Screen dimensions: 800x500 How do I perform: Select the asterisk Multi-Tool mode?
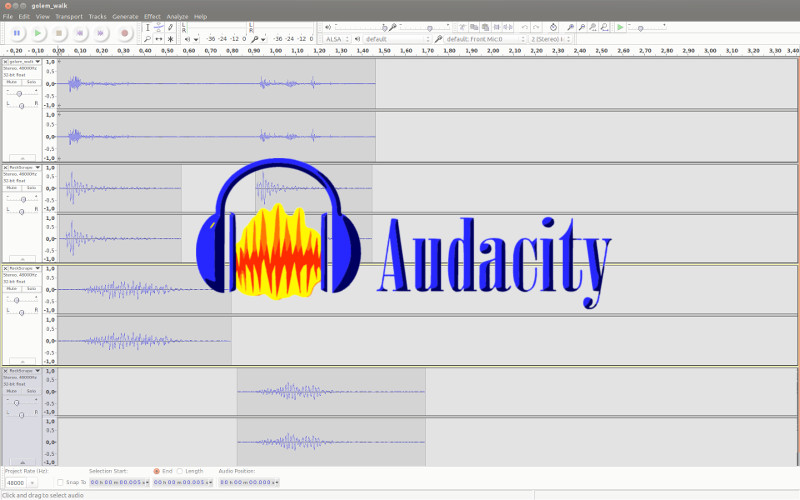170,39
